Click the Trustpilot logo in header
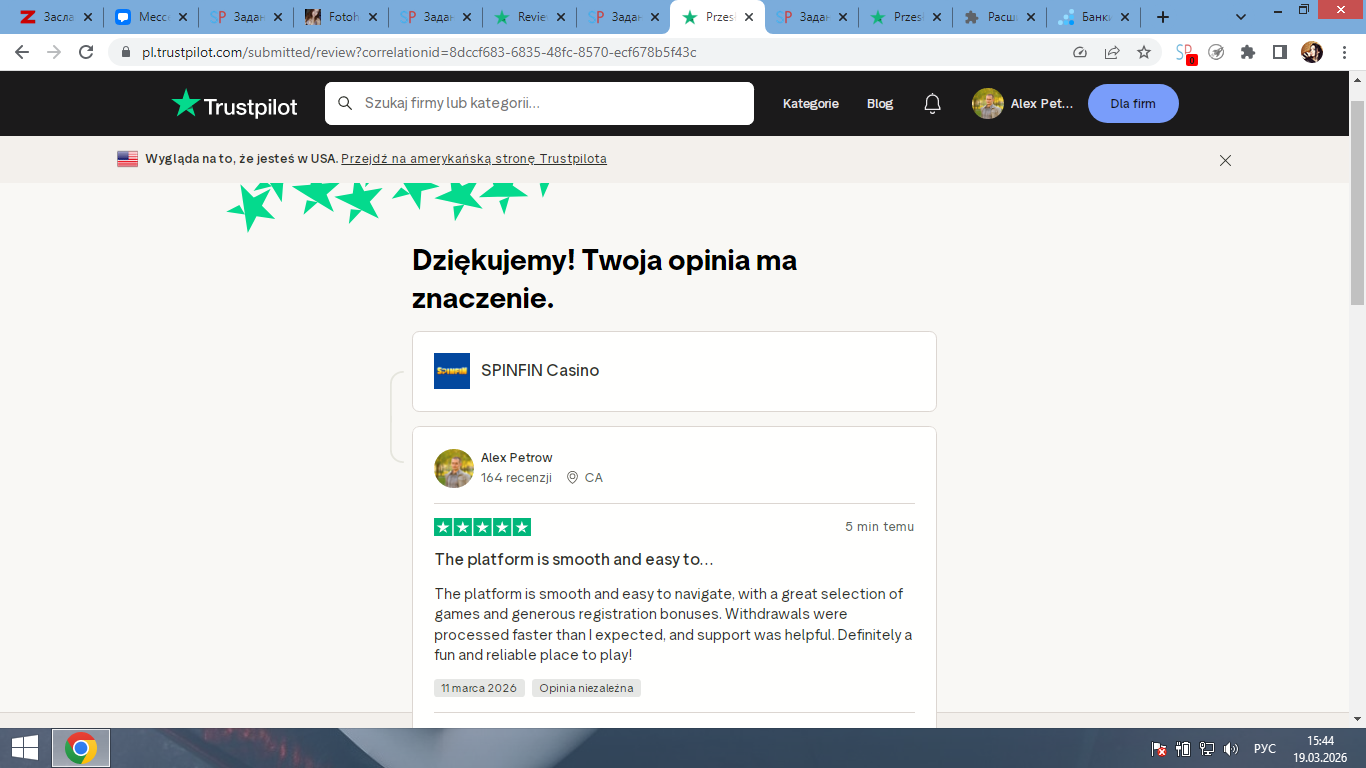Image resolution: width=1366 pixels, height=768 pixels. tap(234, 104)
